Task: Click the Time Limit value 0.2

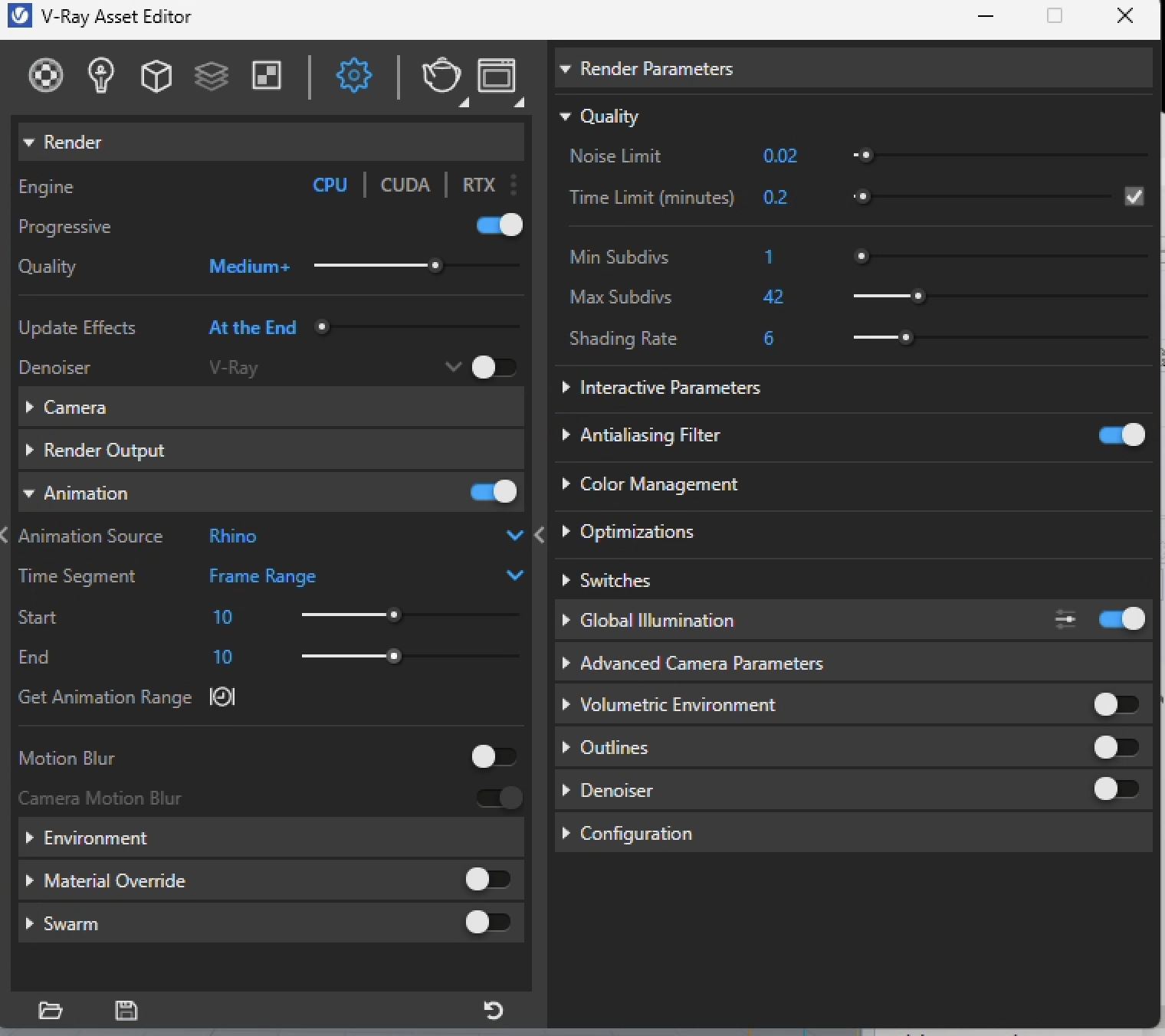Action: click(775, 197)
